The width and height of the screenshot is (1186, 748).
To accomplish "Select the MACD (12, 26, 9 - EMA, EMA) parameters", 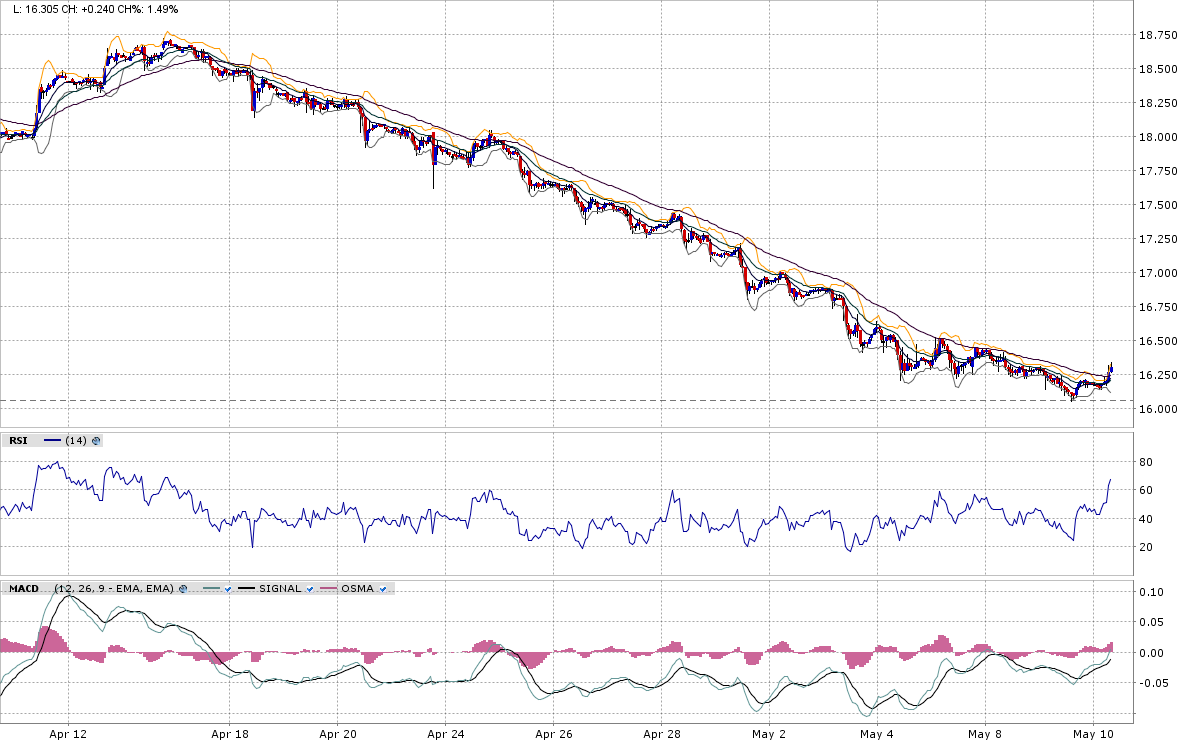I will [x=114, y=589].
